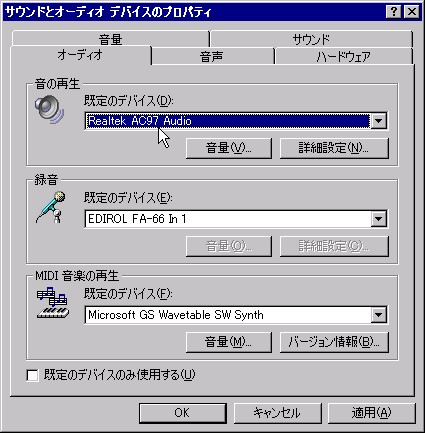Click the キャンセル button

click(x=277, y=413)
